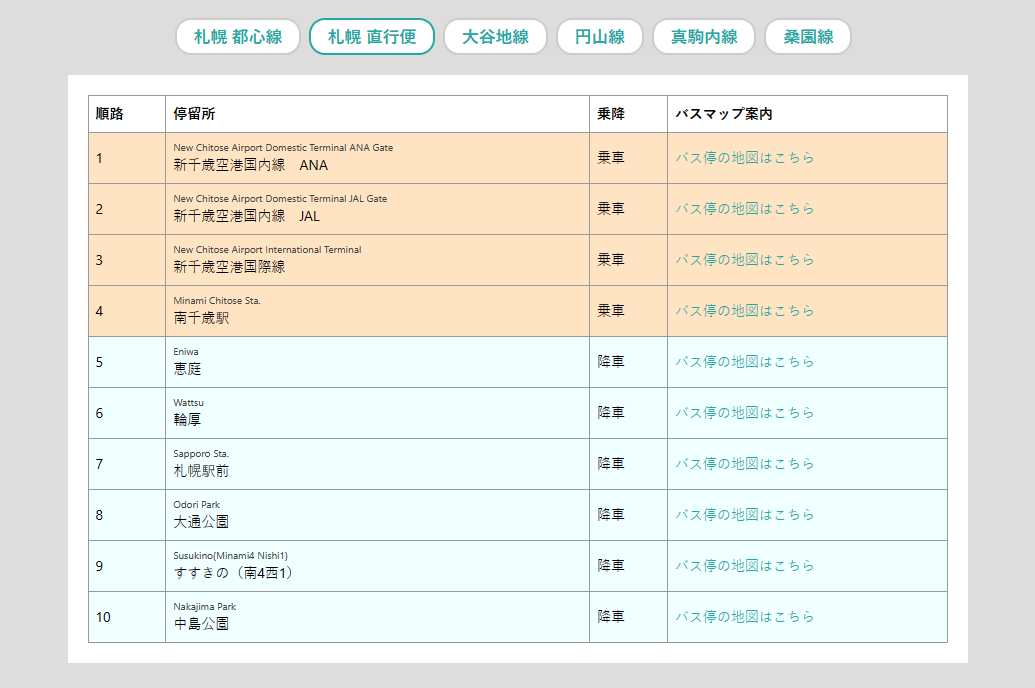
Task: Select the 桑園線 tab
Action: click(x=808, y=36)
